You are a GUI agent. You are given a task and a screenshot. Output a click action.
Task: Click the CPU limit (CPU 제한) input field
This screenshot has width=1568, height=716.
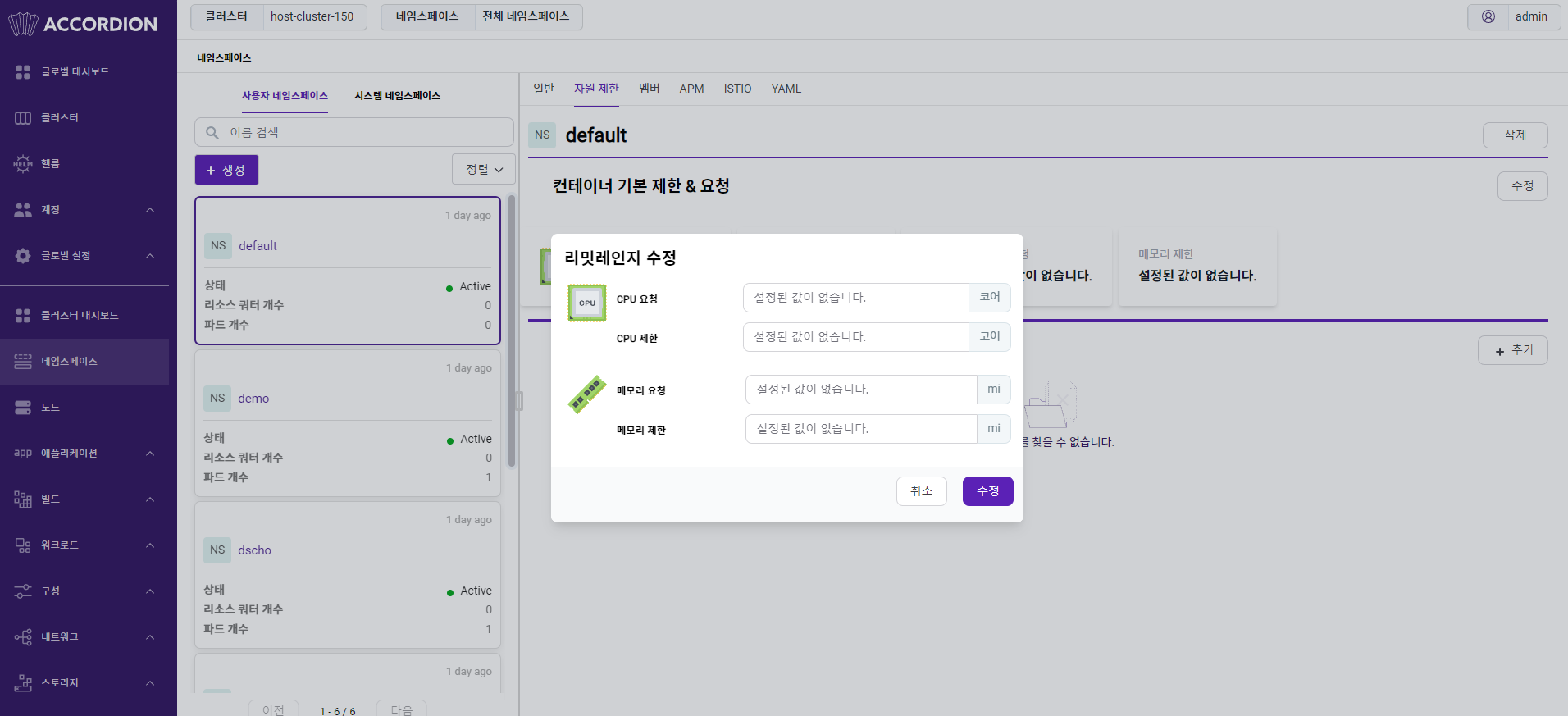tap(856, 337)
